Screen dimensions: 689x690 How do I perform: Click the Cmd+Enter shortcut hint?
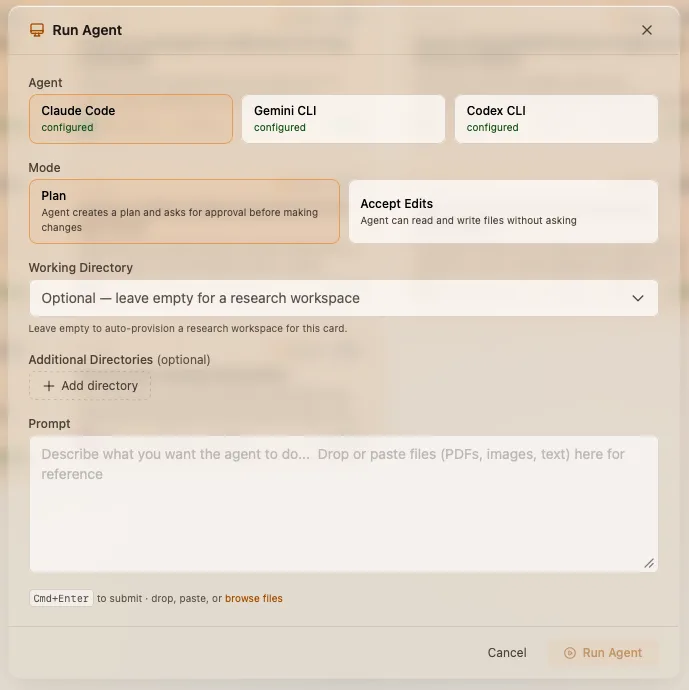tap(61, 598)
